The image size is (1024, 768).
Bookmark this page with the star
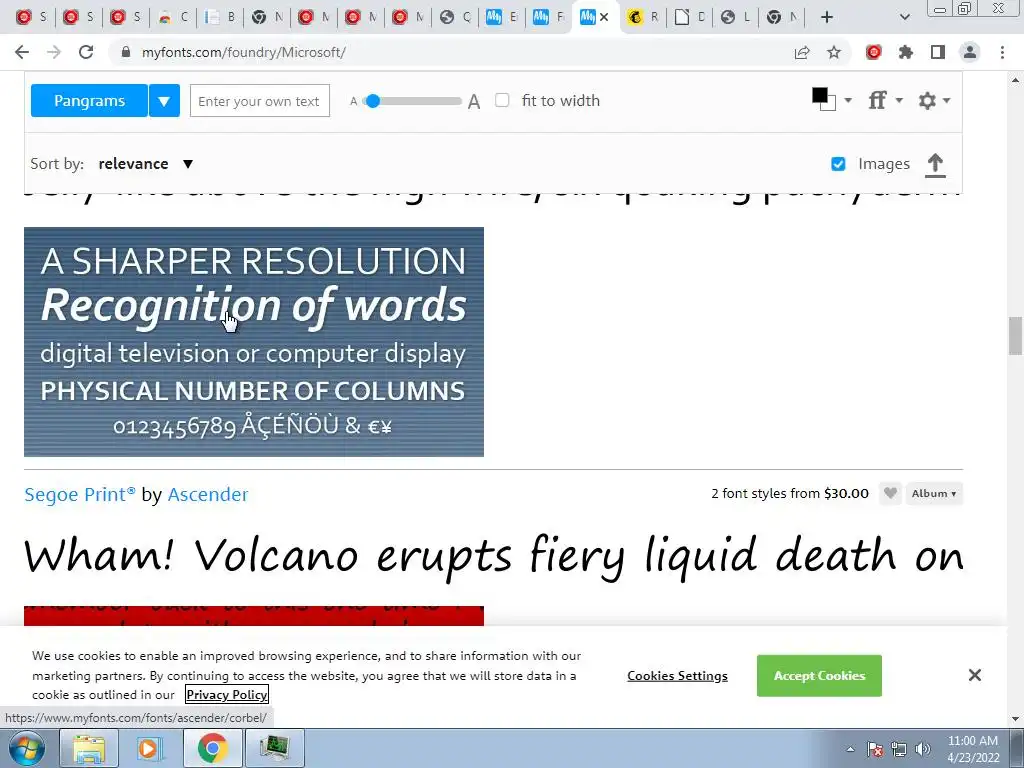tap(834, 52)
